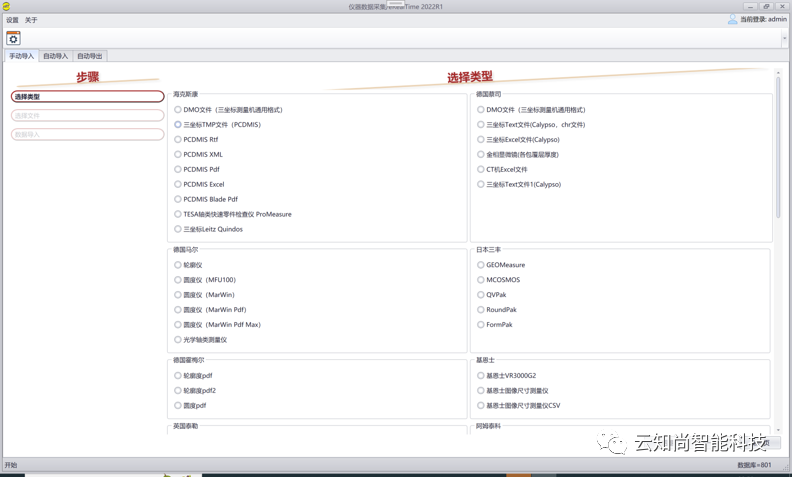This screenshot has width=792, height=477.
Task: Choose the PCDMIS Excel radio option
Action: (178, 184)
